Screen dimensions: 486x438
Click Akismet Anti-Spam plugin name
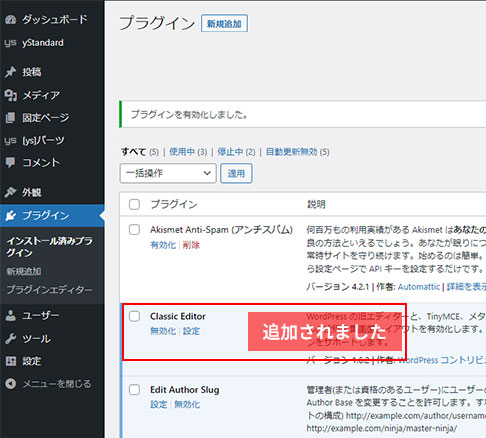221,230
